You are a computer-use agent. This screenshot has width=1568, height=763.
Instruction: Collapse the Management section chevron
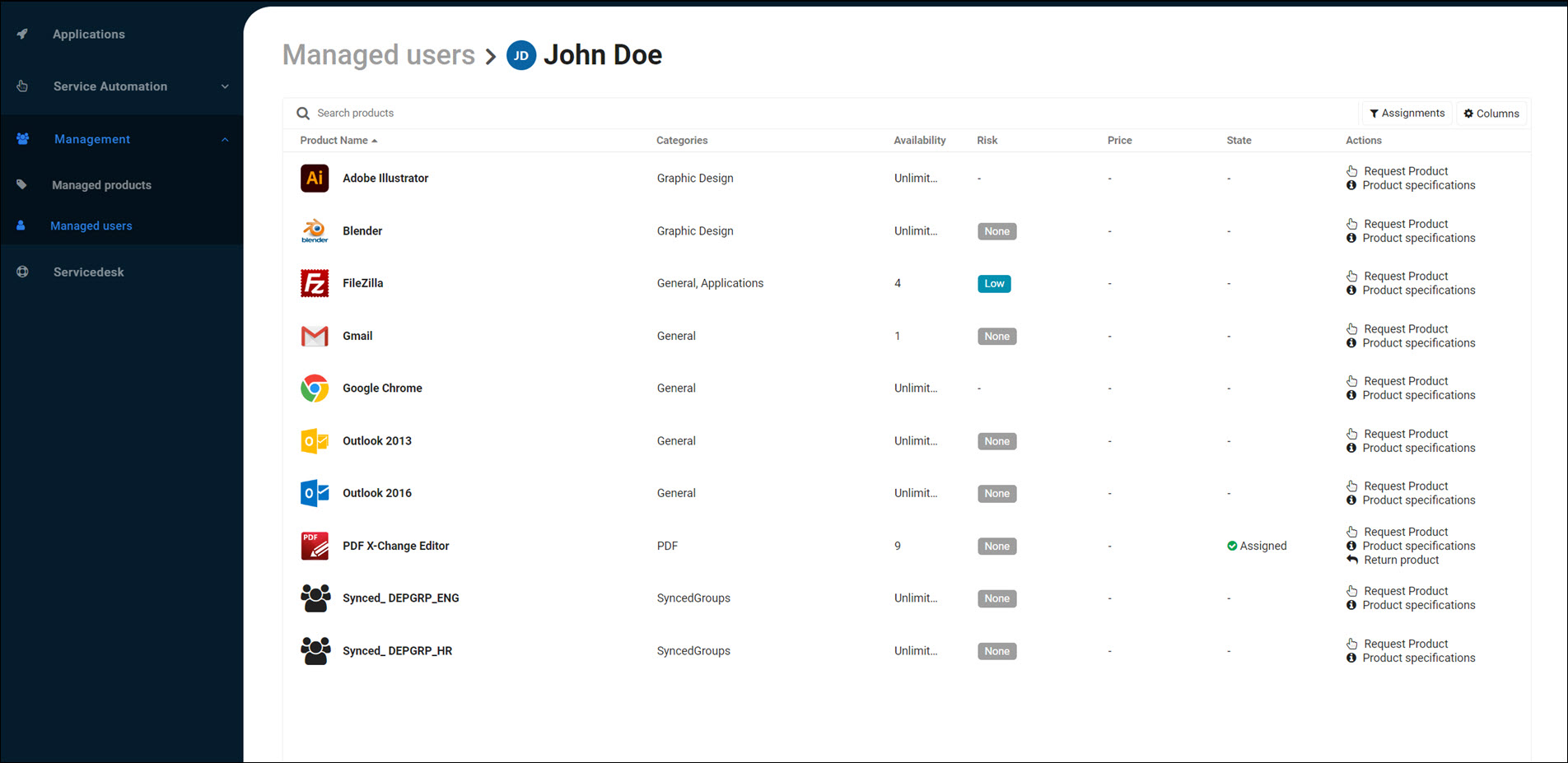225,139
